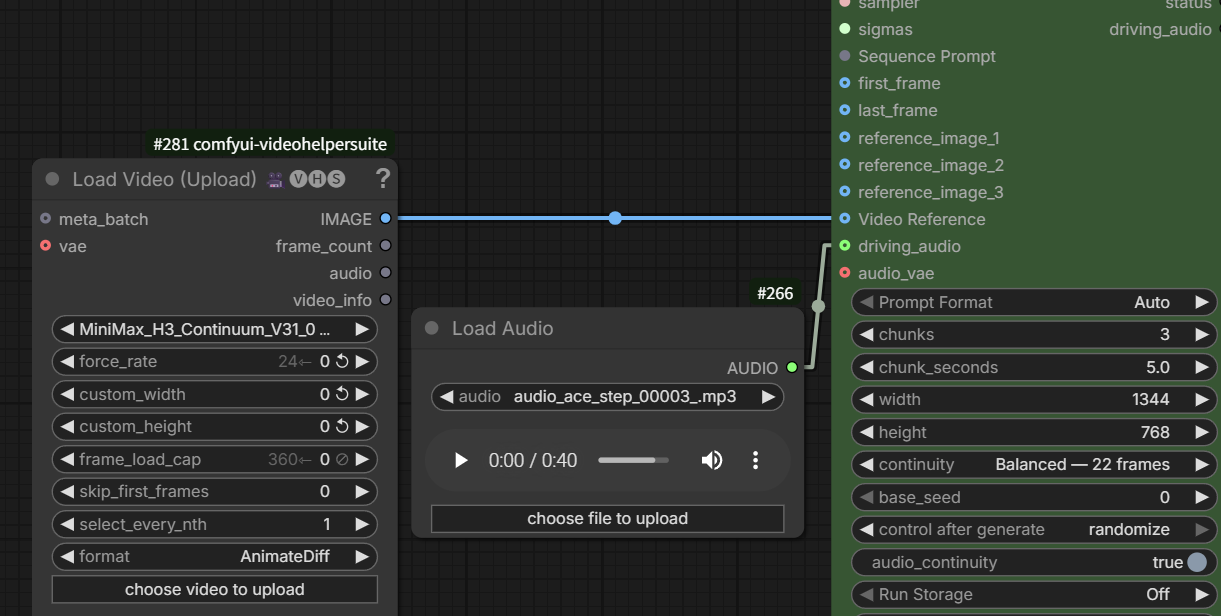The width and height of the screenshot is (1221, 616).
Task: Click the chunk_seconds value 5.0 field
Action: pos(1158,367)
